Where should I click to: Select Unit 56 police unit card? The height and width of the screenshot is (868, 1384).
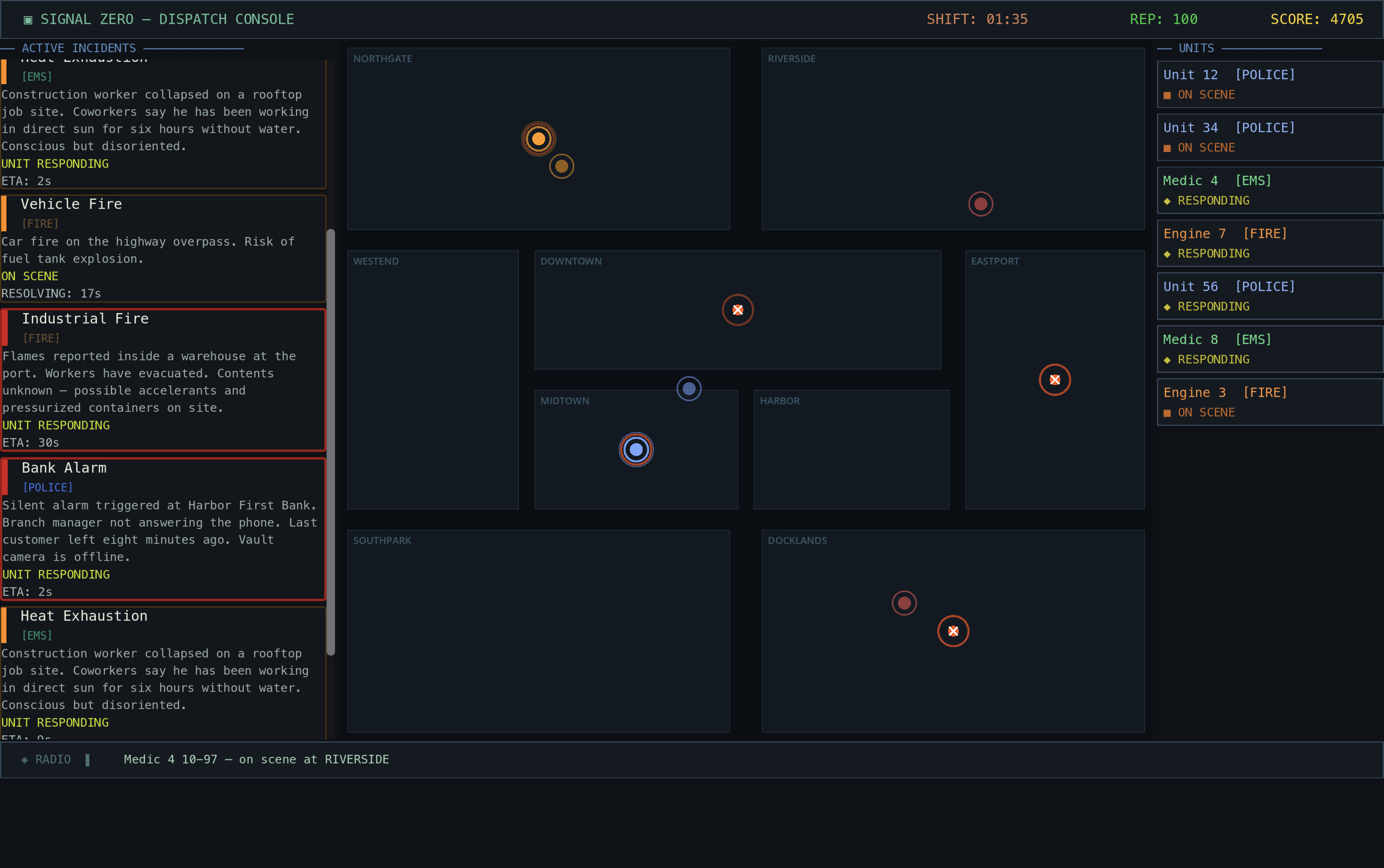[1270, 296]
